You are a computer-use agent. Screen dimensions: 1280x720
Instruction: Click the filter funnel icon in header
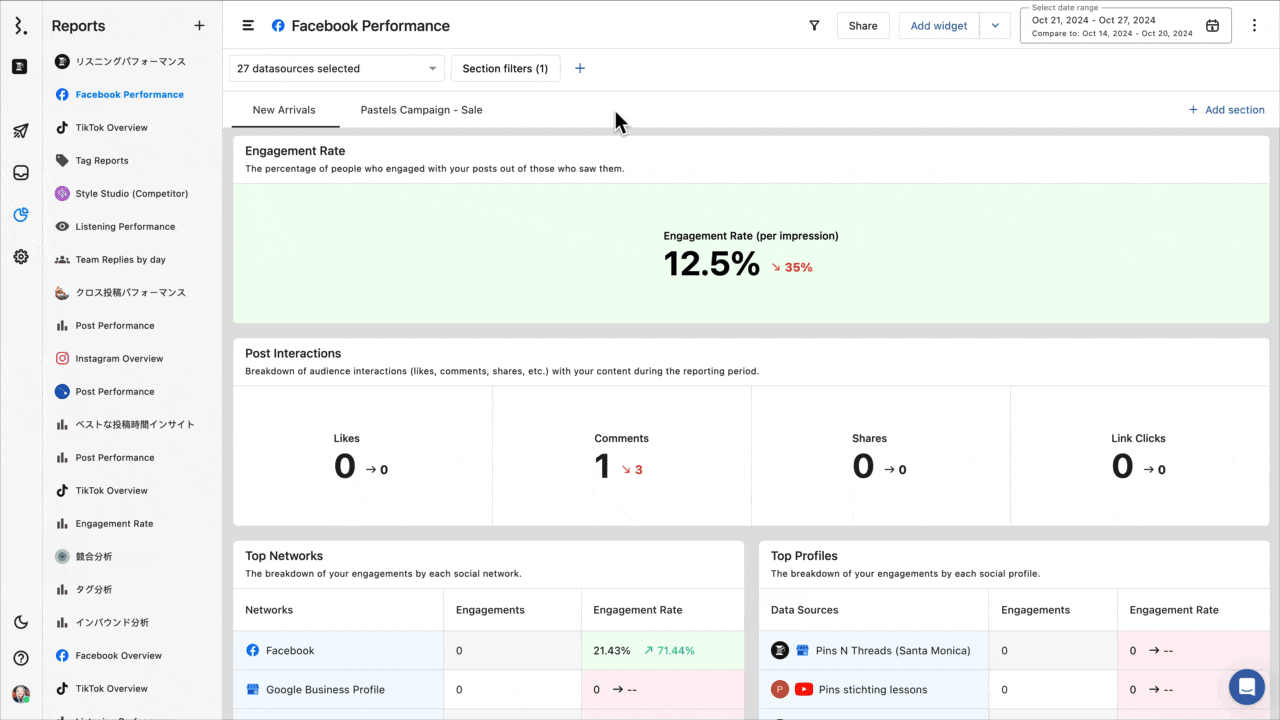pos(814,26)
